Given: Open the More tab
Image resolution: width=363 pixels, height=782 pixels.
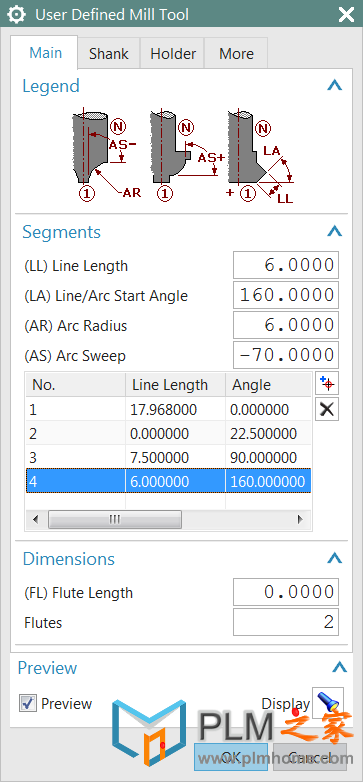Looking at the screenshot, I should tap(236, 53).
